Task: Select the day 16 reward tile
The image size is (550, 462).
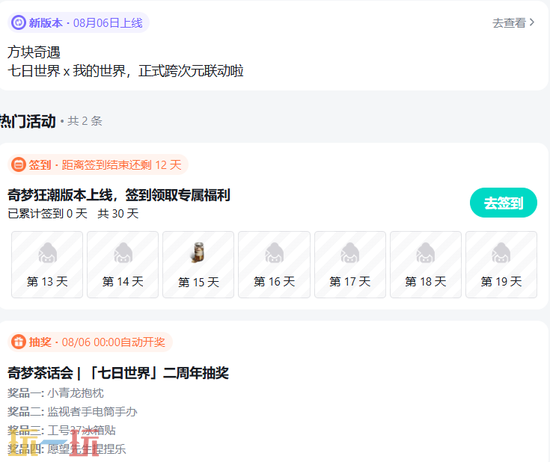Action: tap(274, 265)
